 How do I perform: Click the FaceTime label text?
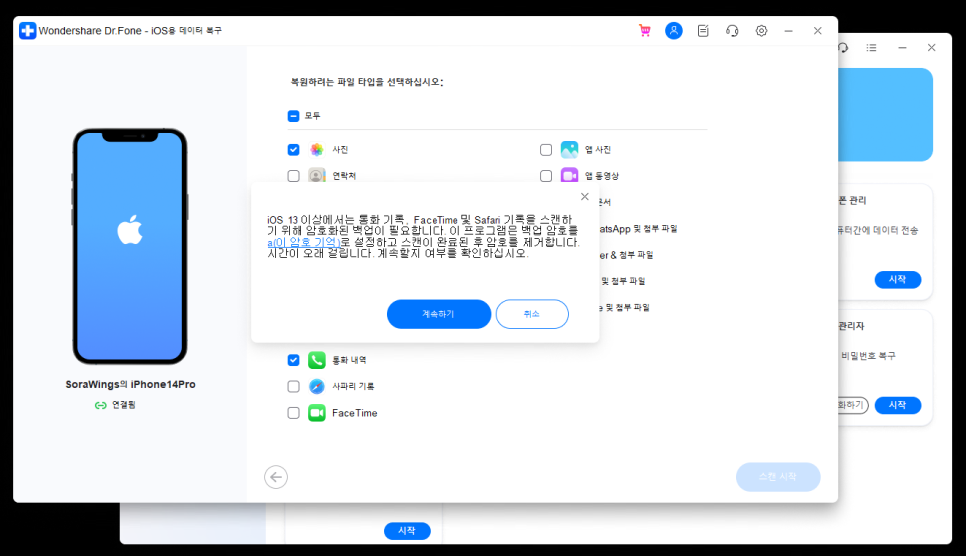(x=355, y=413)
